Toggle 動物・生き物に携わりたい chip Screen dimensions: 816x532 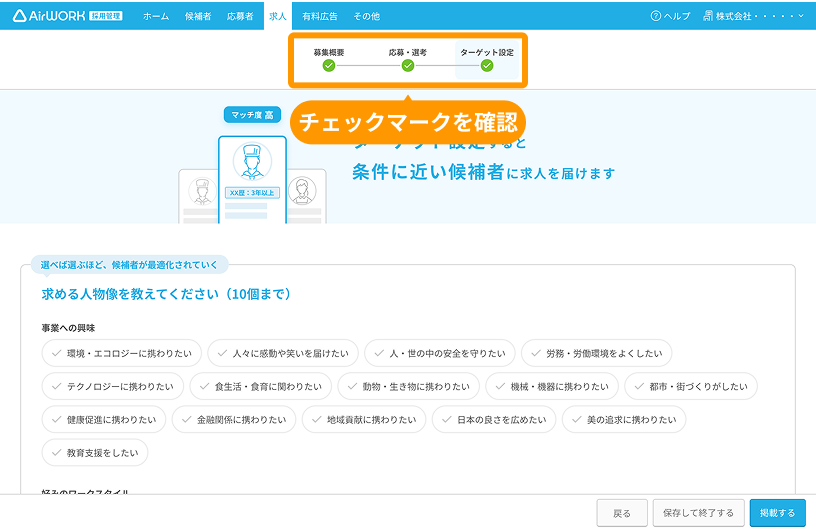coord(409,387)
